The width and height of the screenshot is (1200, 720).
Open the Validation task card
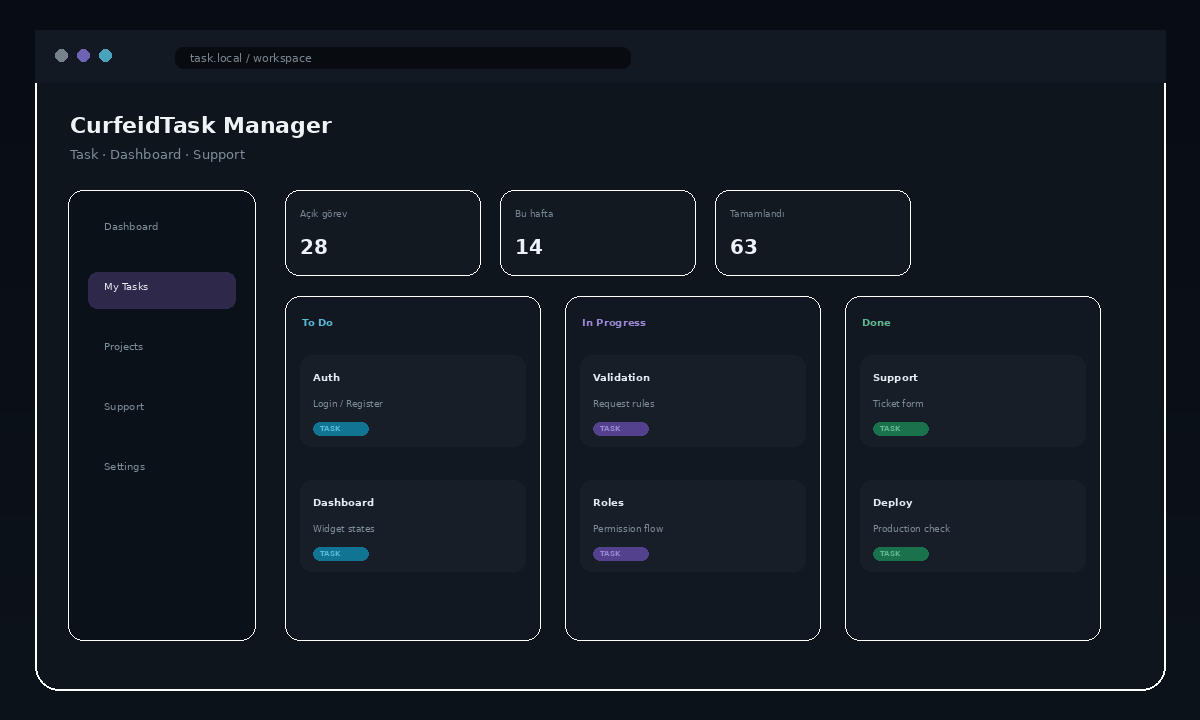pyautogui.click(x=693, y=401)
